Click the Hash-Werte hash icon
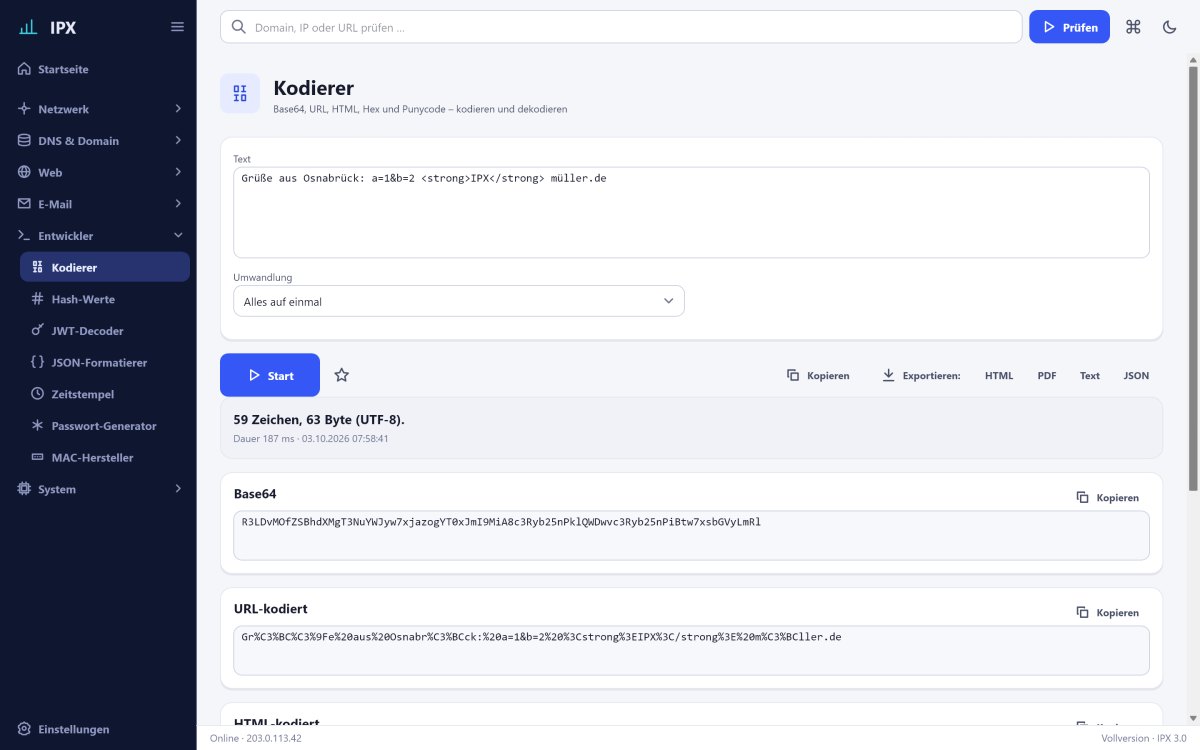This screenshot has width=1200, height=750. point(38,299)
